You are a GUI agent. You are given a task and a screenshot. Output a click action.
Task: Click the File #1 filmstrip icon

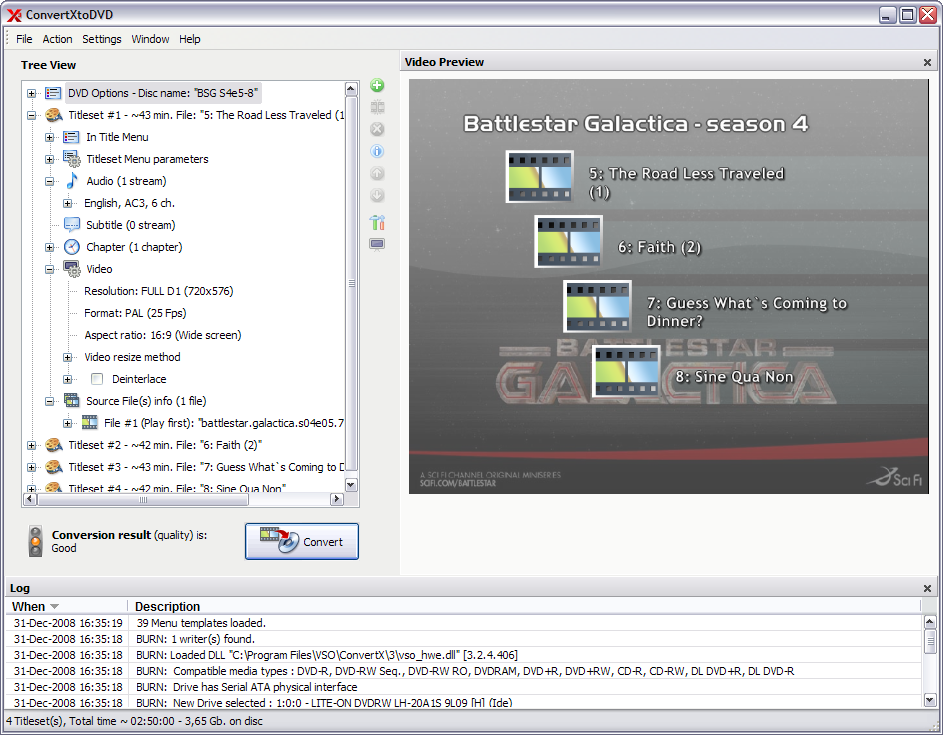coord(90,423)
